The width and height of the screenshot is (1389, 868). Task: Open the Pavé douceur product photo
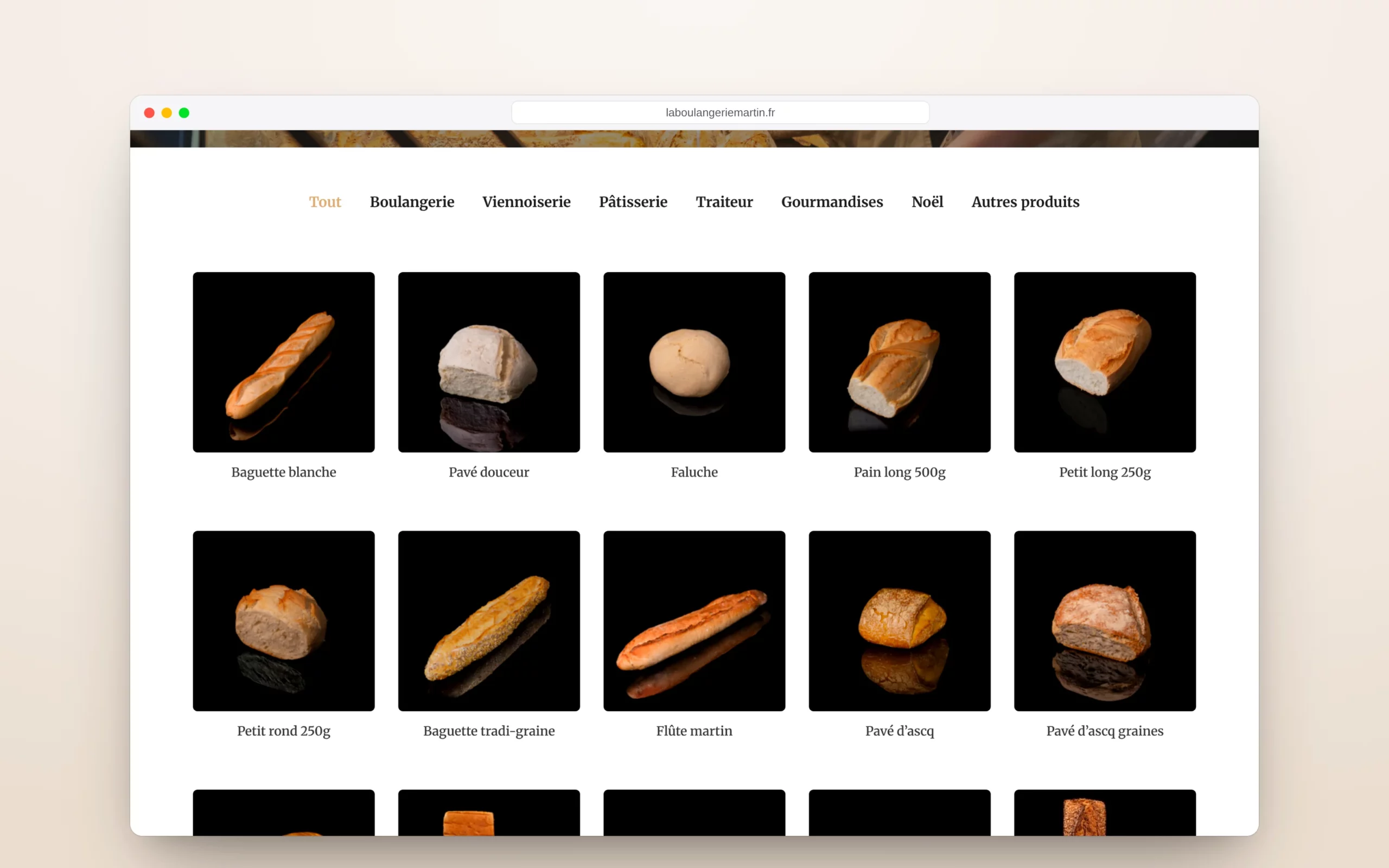489,362
